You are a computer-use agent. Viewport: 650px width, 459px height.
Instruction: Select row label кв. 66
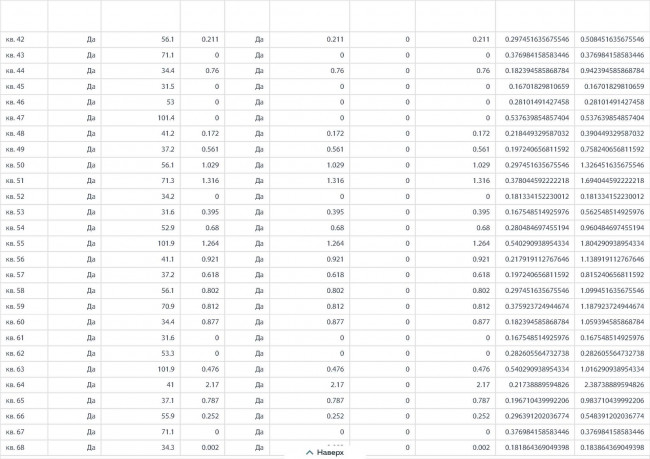[15, 416]
